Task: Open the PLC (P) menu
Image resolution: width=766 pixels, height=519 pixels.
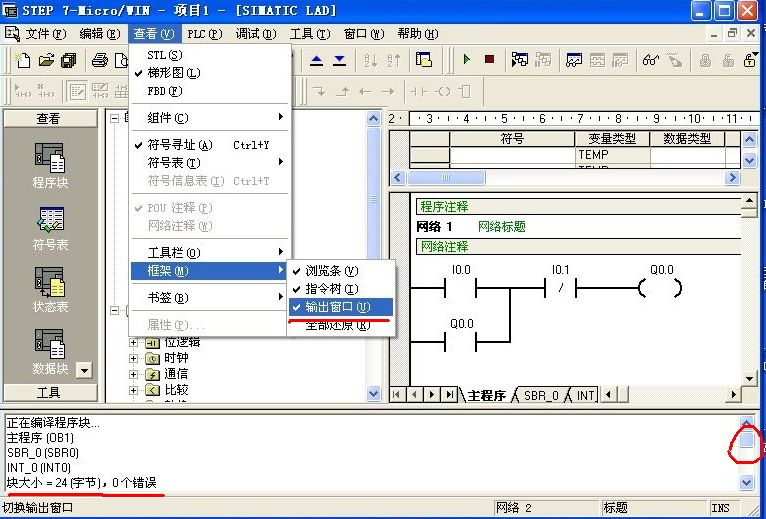Action: point(205,34)
